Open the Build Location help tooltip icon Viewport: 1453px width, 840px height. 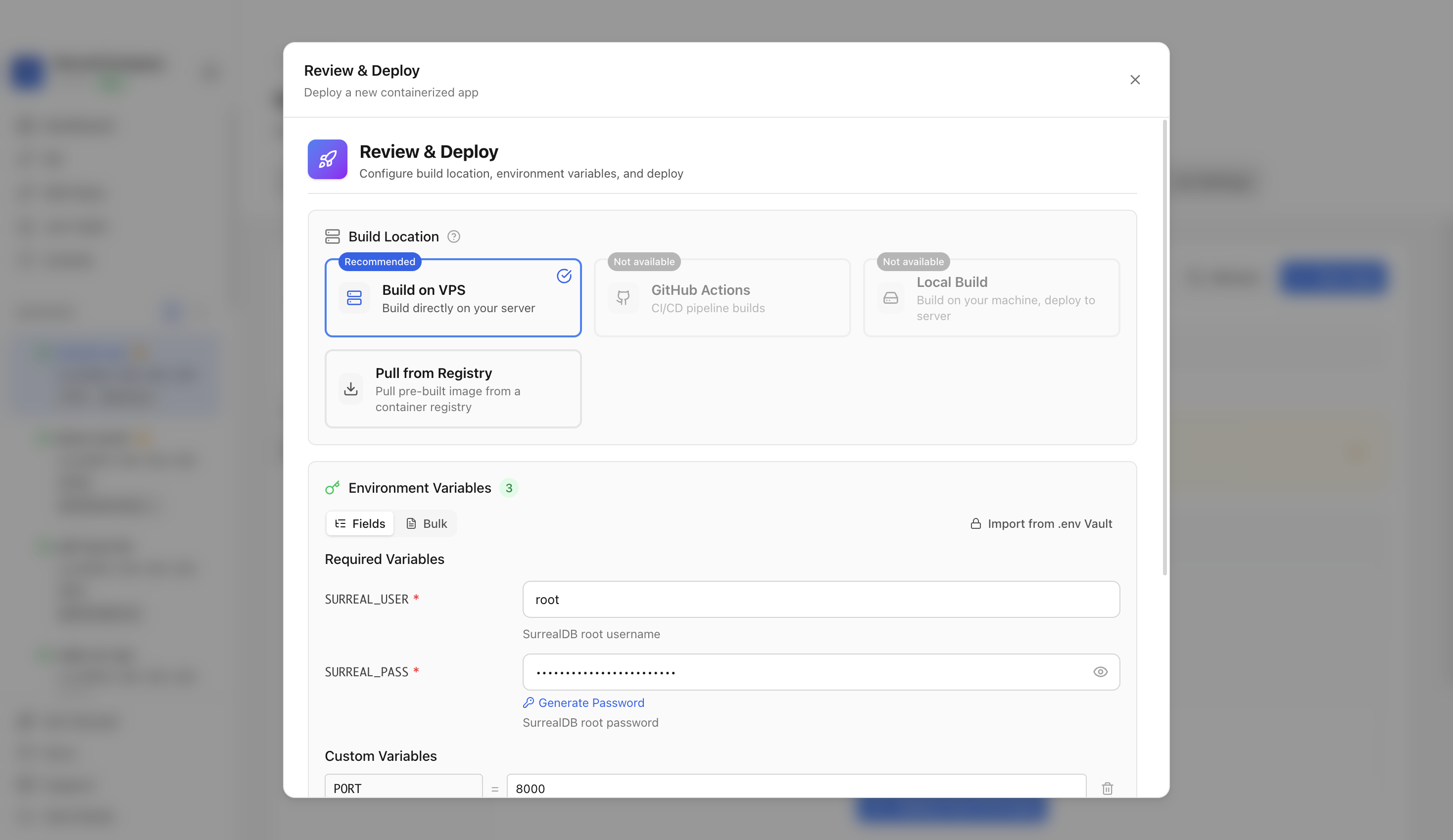(454, 236)
